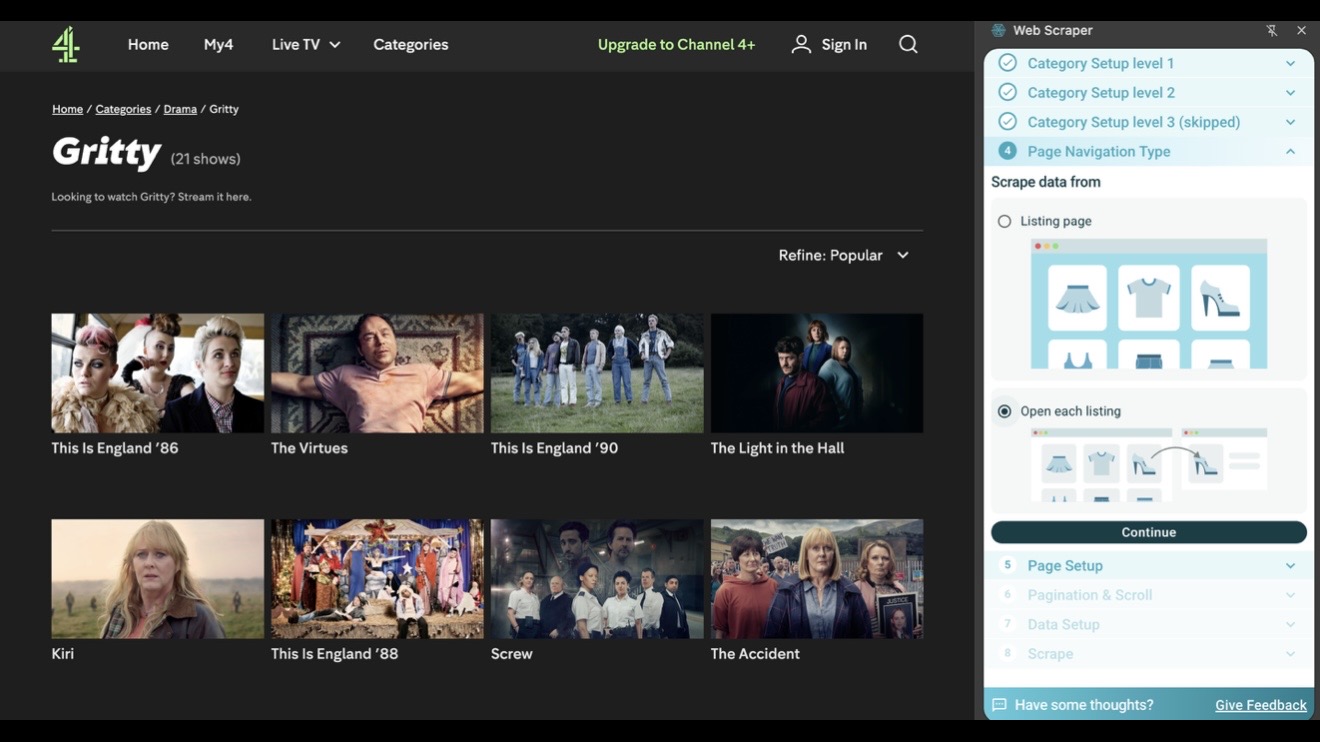Image resolution: width=1320 pixels, height=742 pixels.
Task: Click the Channel 4 logo
Action: coord(66,45)
